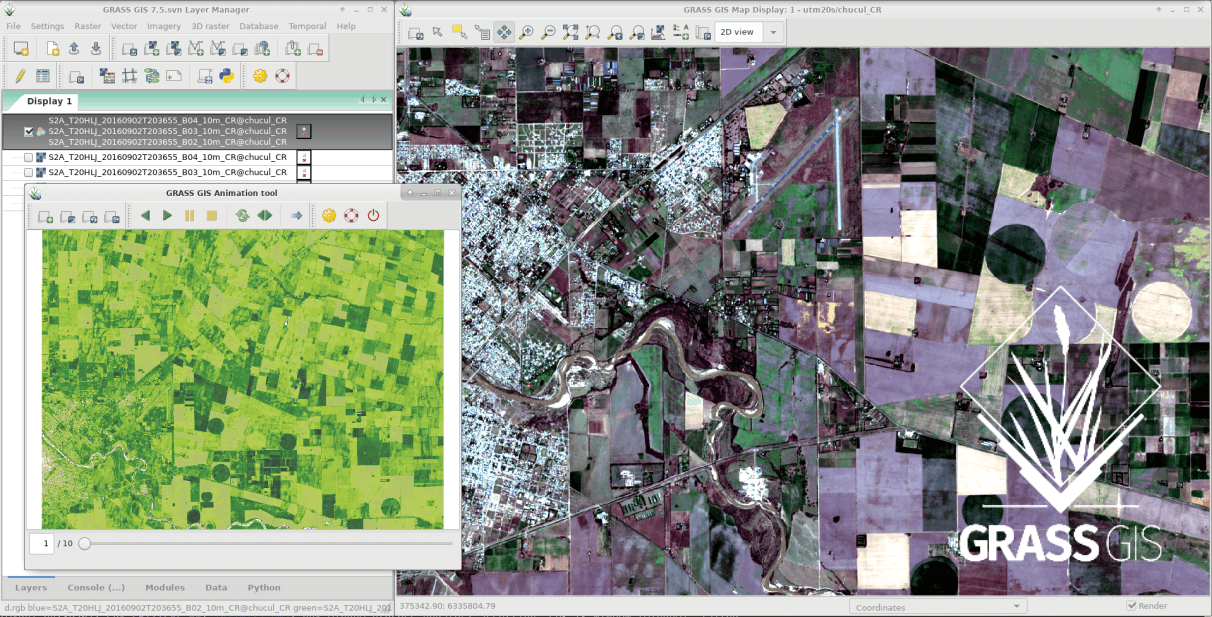Uncheck the RGB composite layer checkbox
This screenshot has height=617, width=1212.
[x=28, y=131]
